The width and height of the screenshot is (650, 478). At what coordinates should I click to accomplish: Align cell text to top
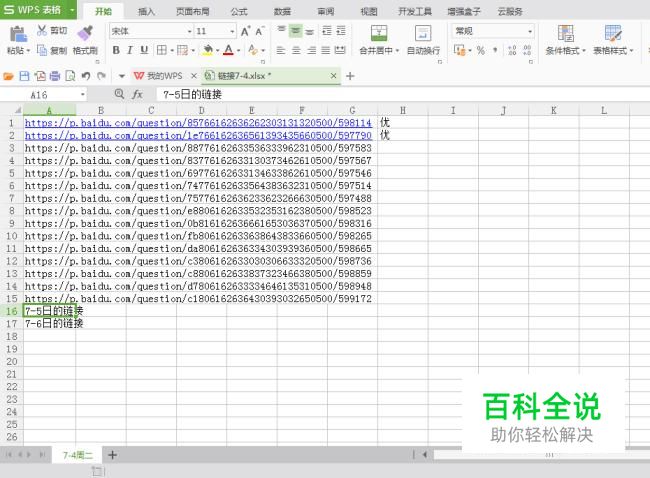click(281, 30)
